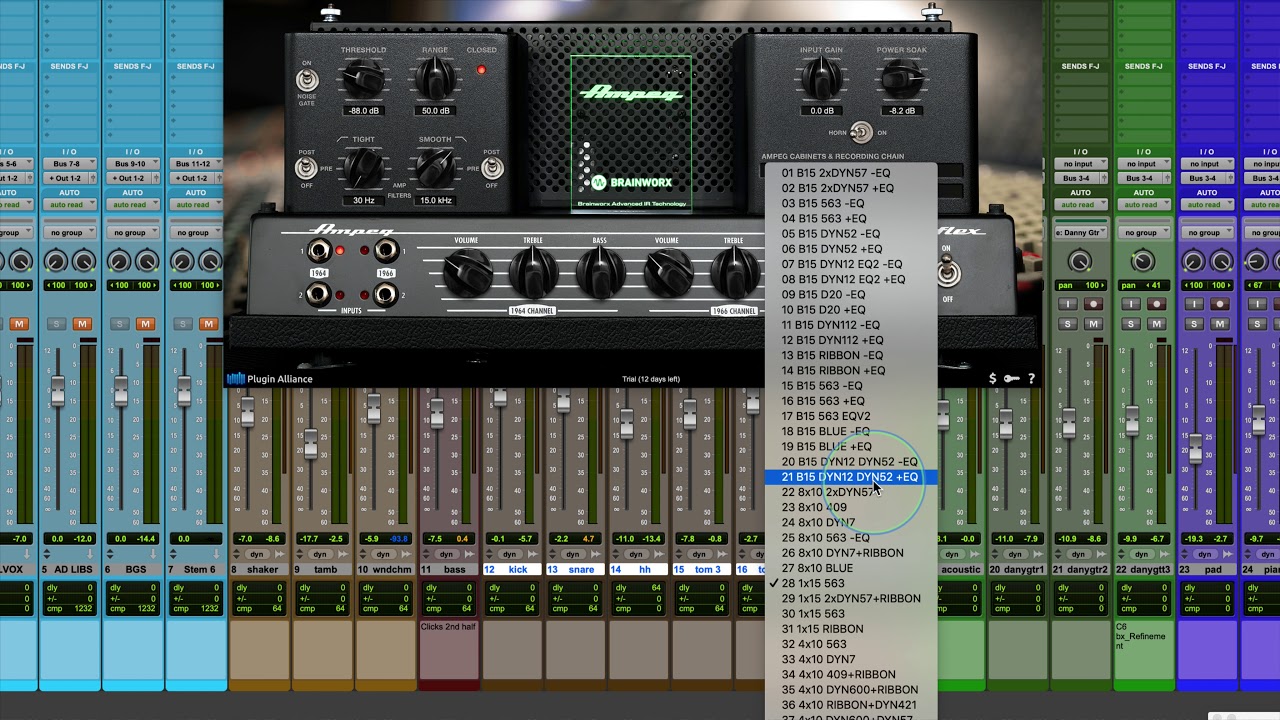Record-enable the pad track
The image size is (1280, 720).
[x=1220, y=304]
